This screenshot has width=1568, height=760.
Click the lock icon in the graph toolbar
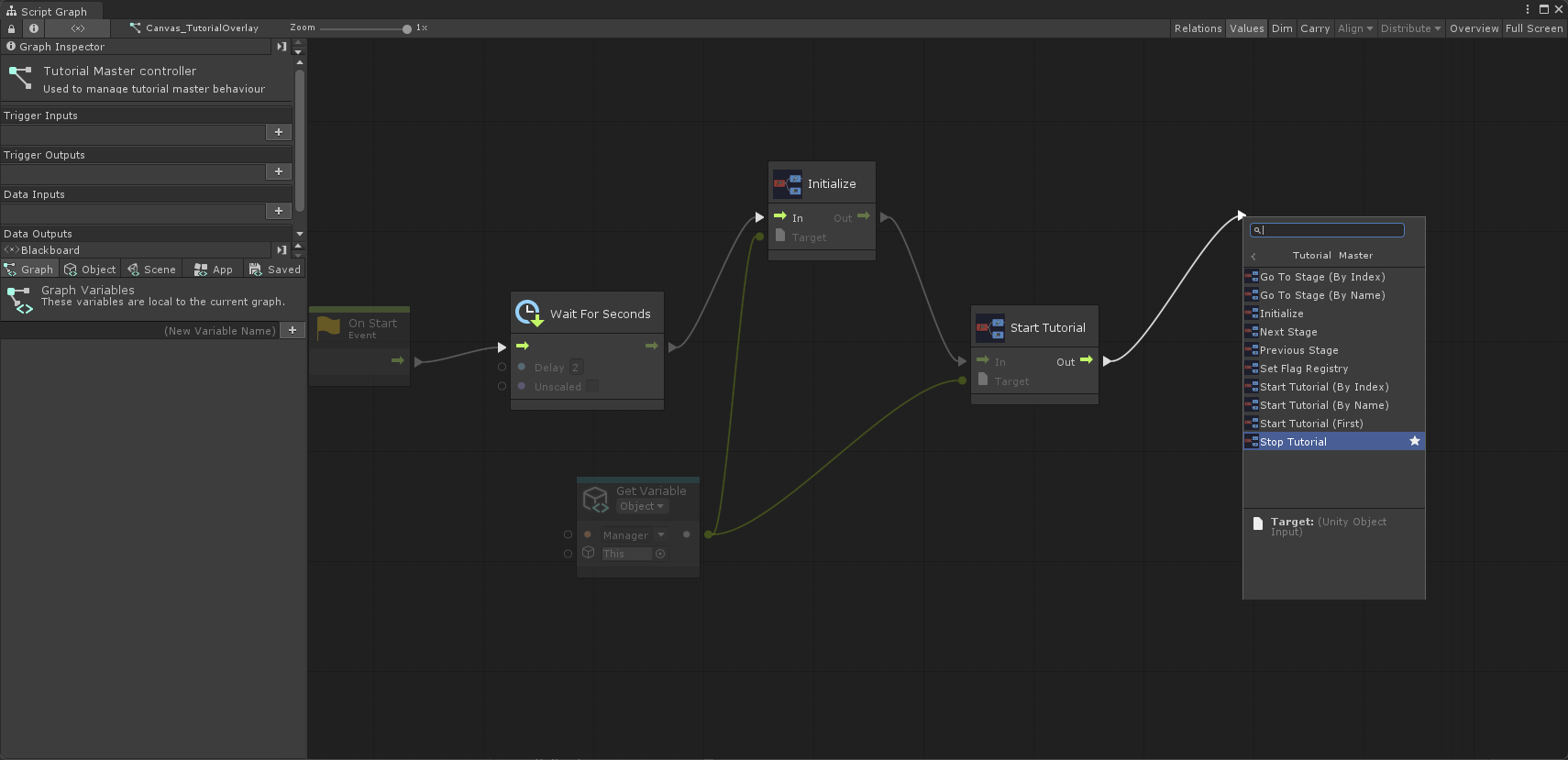click(12, 28)
